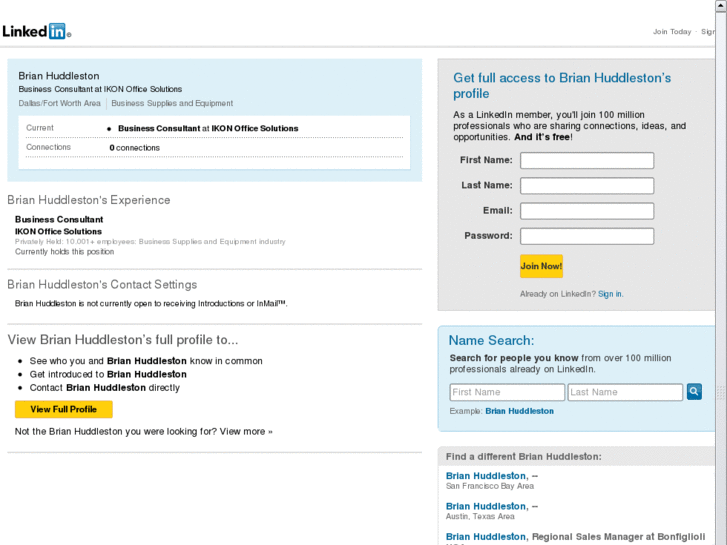This screenshot has width=727, height=545.
Task: Click the IKON Office Solutions company name under Experience
Action: (x=58, y=231)
